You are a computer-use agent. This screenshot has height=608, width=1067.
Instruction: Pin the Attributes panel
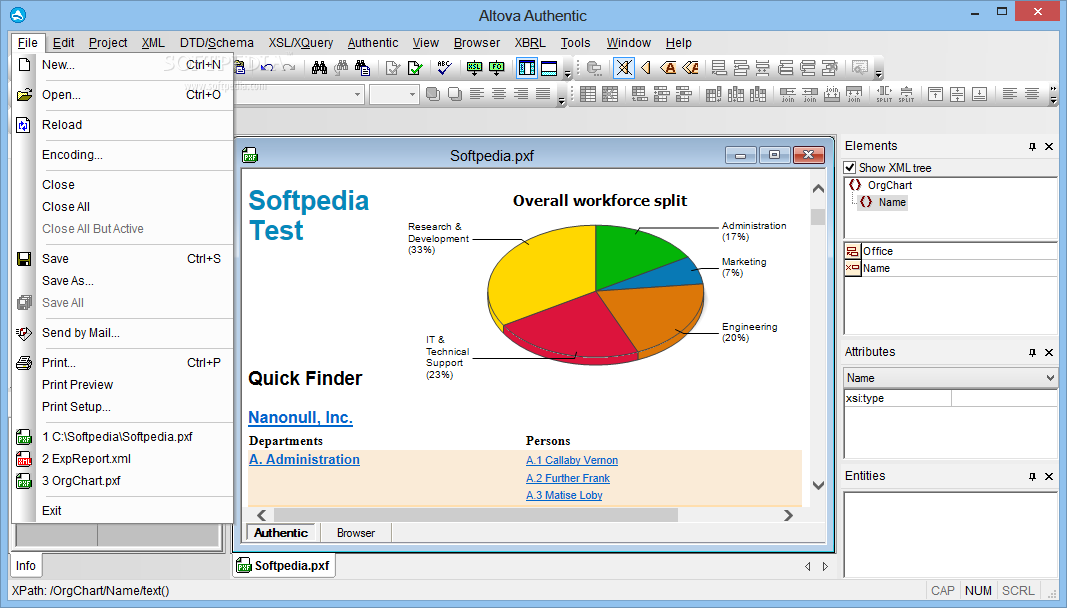coord(1032,352)
